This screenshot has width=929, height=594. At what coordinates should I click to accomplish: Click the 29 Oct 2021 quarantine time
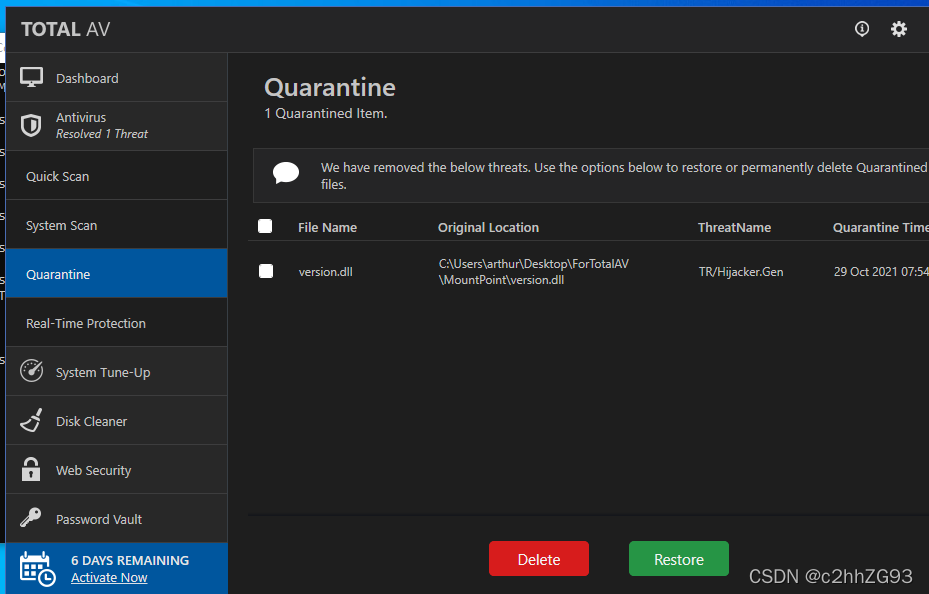(x=881, y=272)
